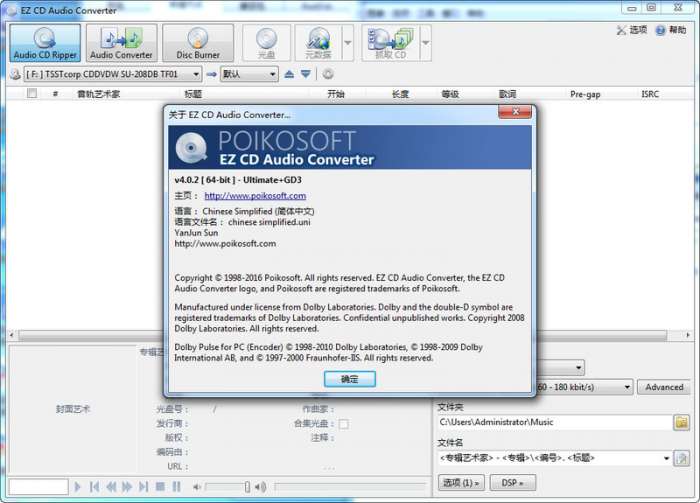Viewport: 700px width, 503px height.
Task: Click the filename pattern edit icon
Action: (x=682, y=458)
